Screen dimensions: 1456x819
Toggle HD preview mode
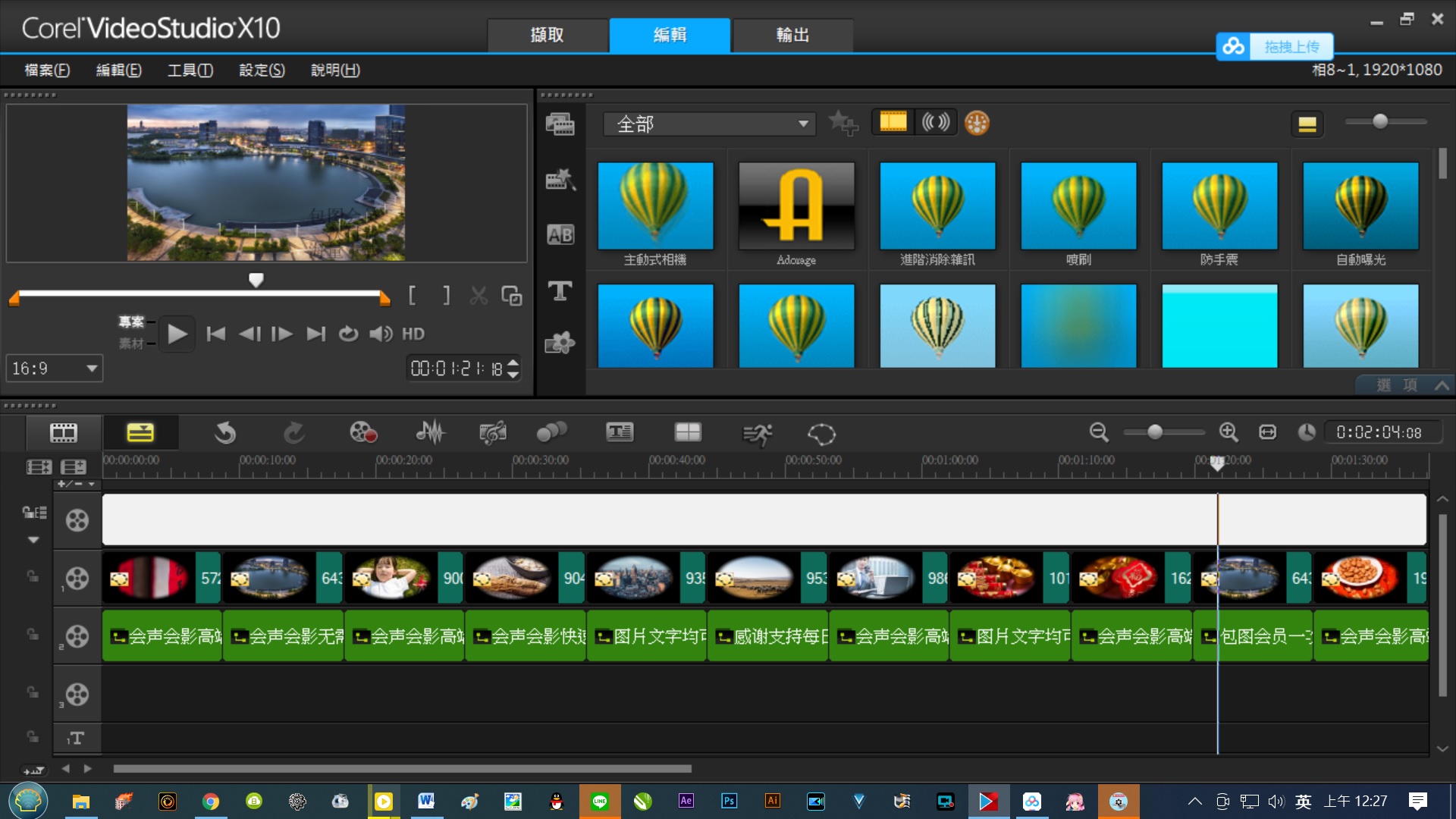tap(413, 334)
